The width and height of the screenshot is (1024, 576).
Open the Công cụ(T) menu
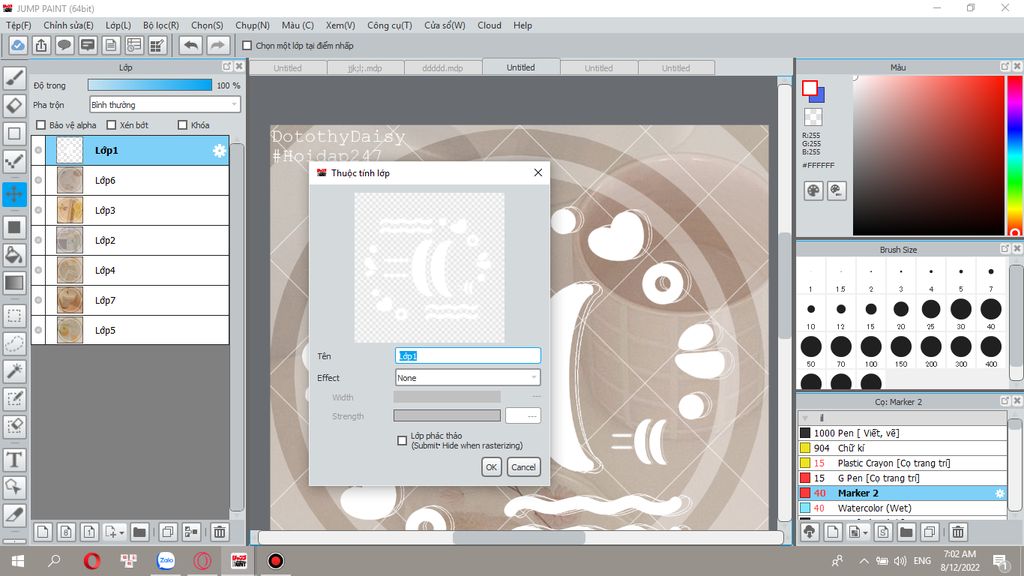pyautogui.click(x=389, y=25)
